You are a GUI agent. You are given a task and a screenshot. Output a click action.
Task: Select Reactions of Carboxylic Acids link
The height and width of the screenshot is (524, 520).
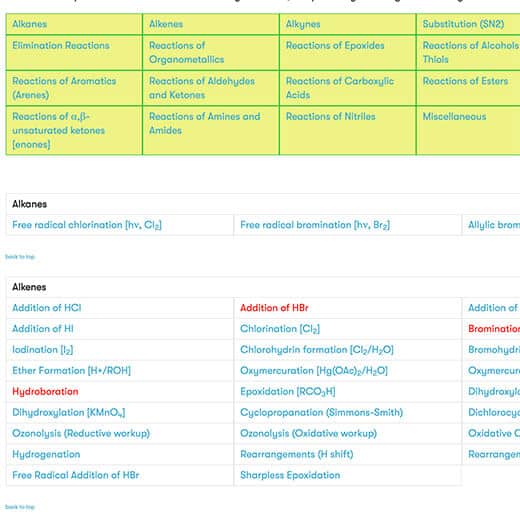[x=340, y=88]
